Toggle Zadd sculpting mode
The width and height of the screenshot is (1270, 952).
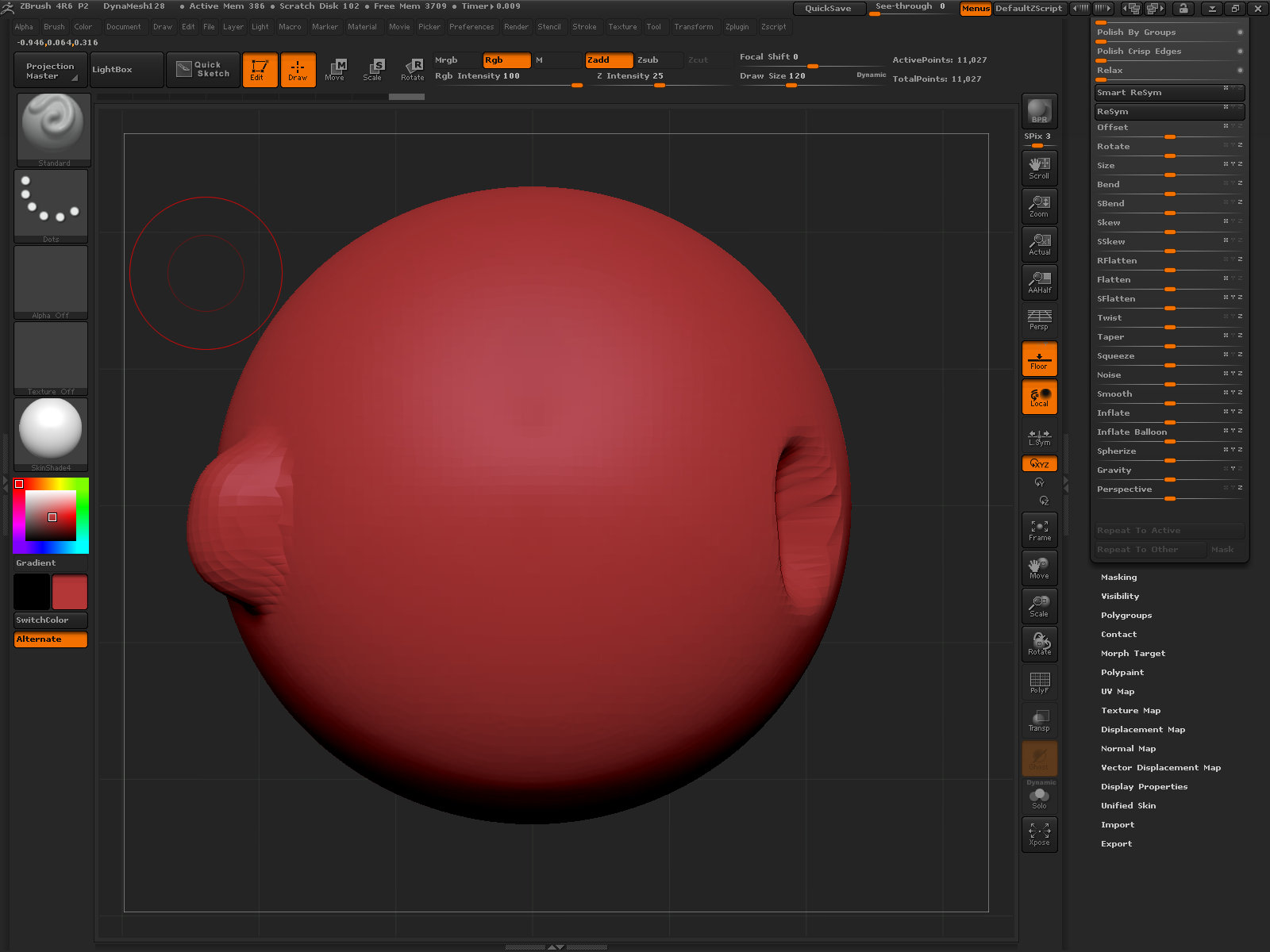[608, 59]
